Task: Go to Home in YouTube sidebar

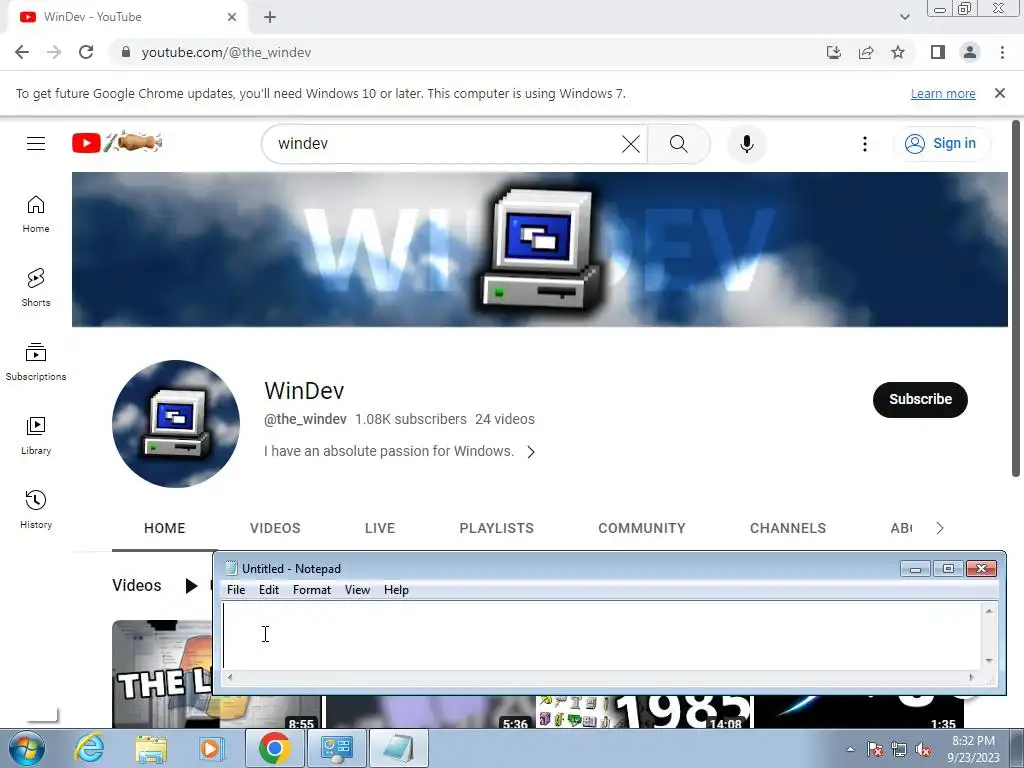Action: click(x=36, y=214)
